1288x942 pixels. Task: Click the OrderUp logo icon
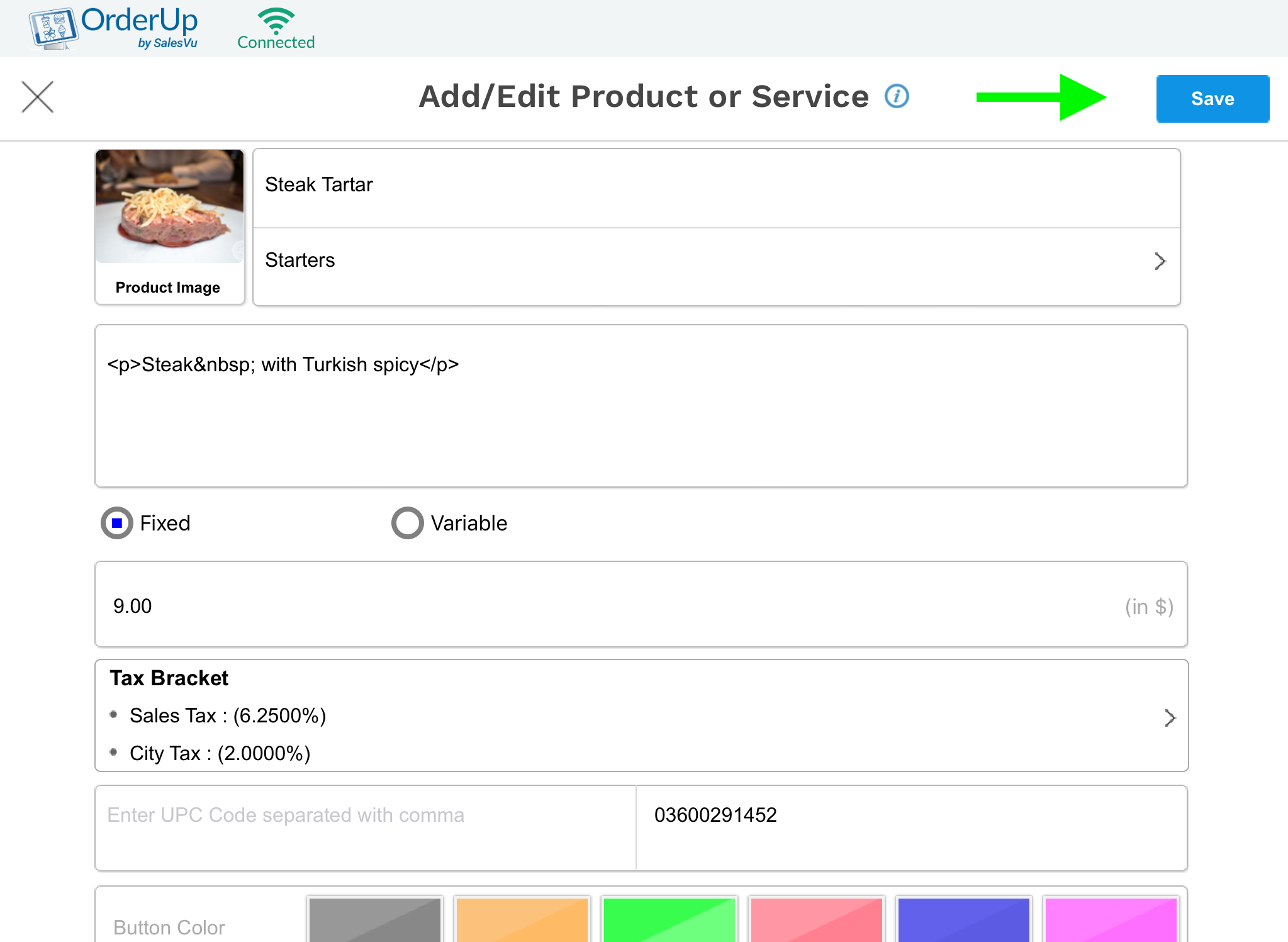[x=53, y=28]
